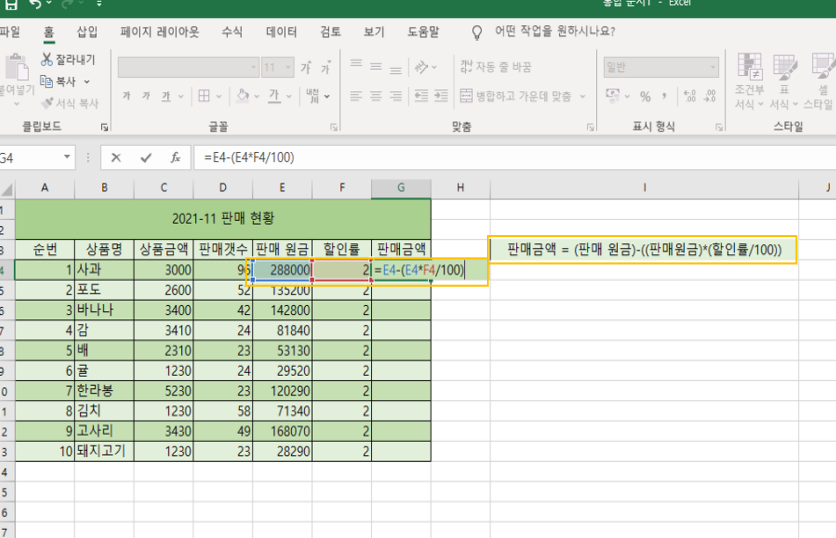Screen dimensions: 836x538
Task: Open the number format (일반) dropdown
Action: pos(713,68)
